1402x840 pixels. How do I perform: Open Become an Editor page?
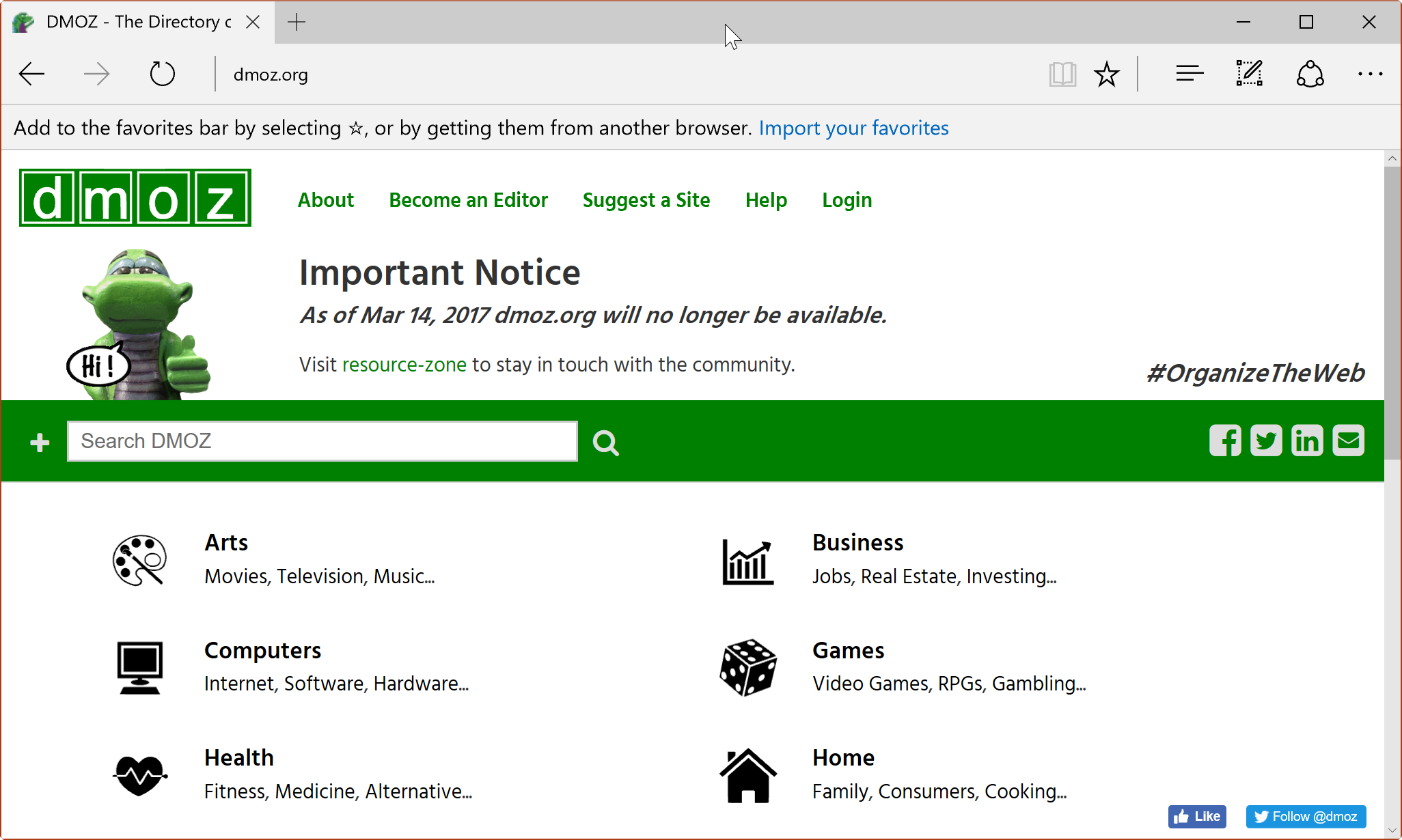[x=468, y=200]
